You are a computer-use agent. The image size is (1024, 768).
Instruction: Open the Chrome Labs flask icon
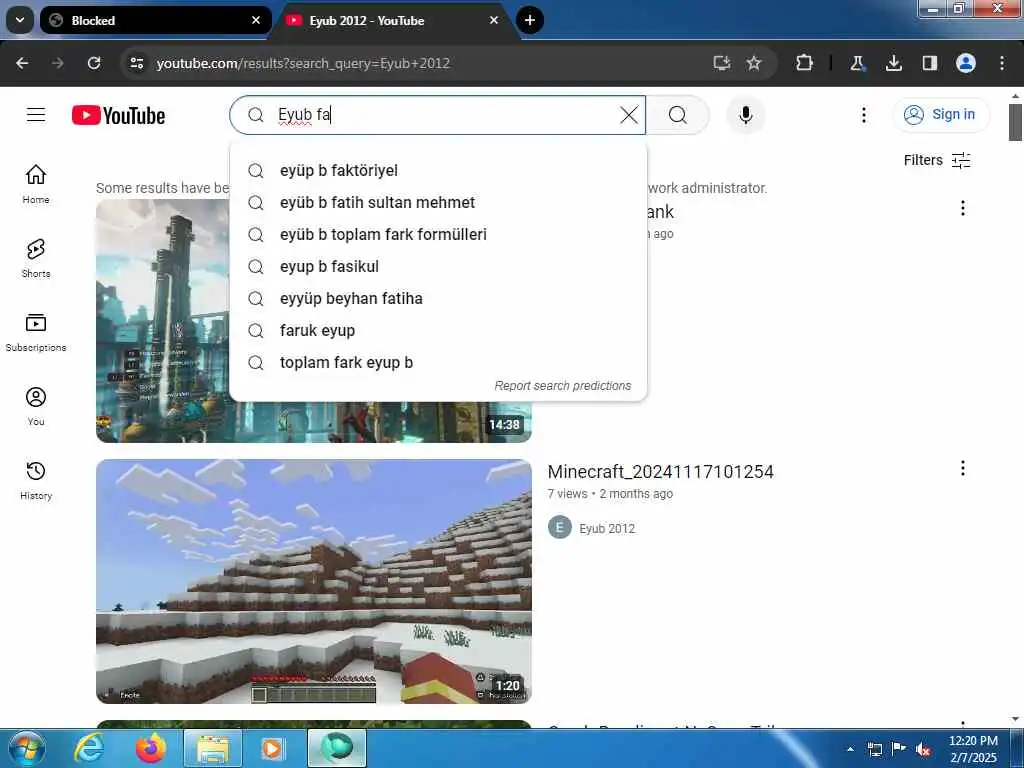(857, 63)
